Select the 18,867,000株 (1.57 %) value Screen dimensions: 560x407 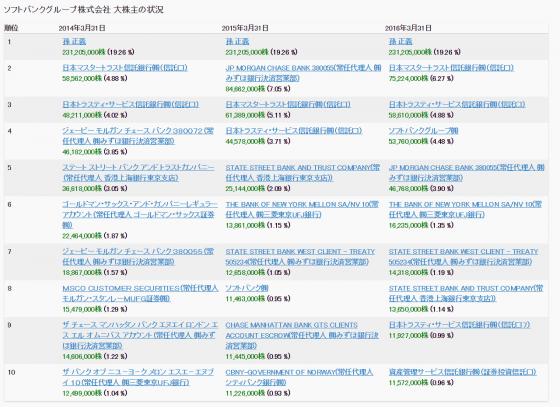pos(95,272)
